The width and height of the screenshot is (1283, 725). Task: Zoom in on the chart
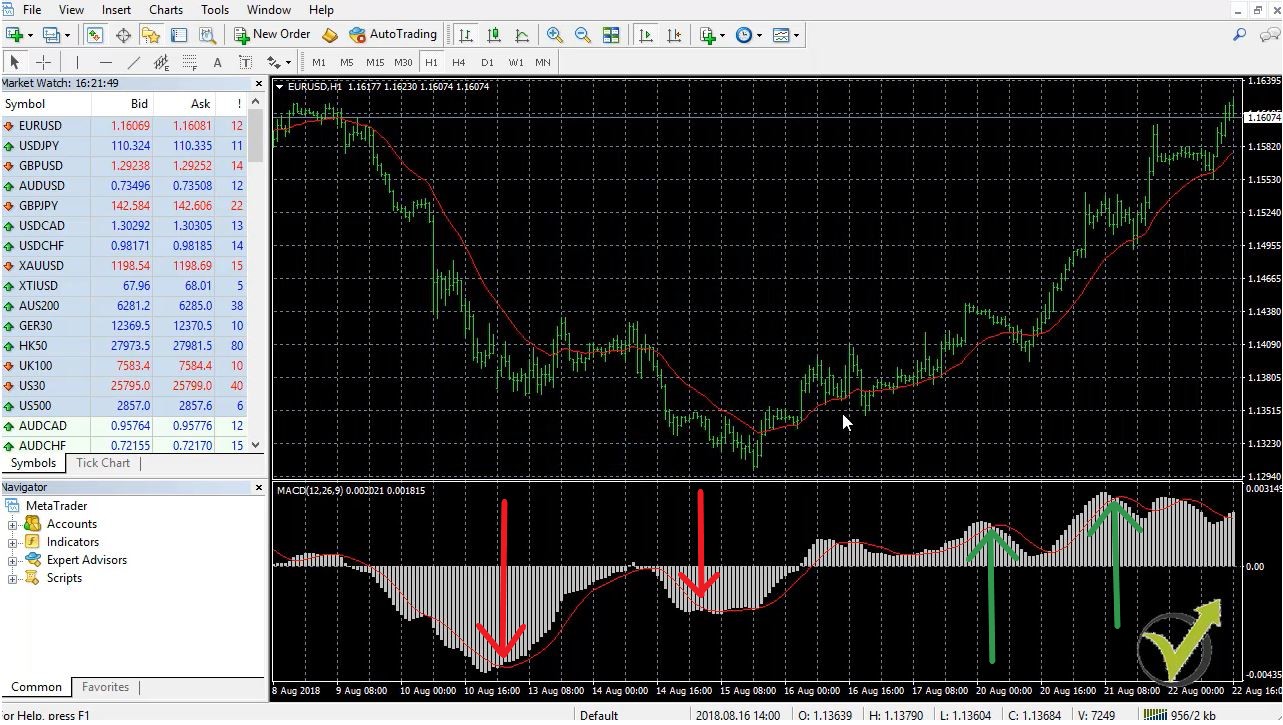tap(555, 34)
